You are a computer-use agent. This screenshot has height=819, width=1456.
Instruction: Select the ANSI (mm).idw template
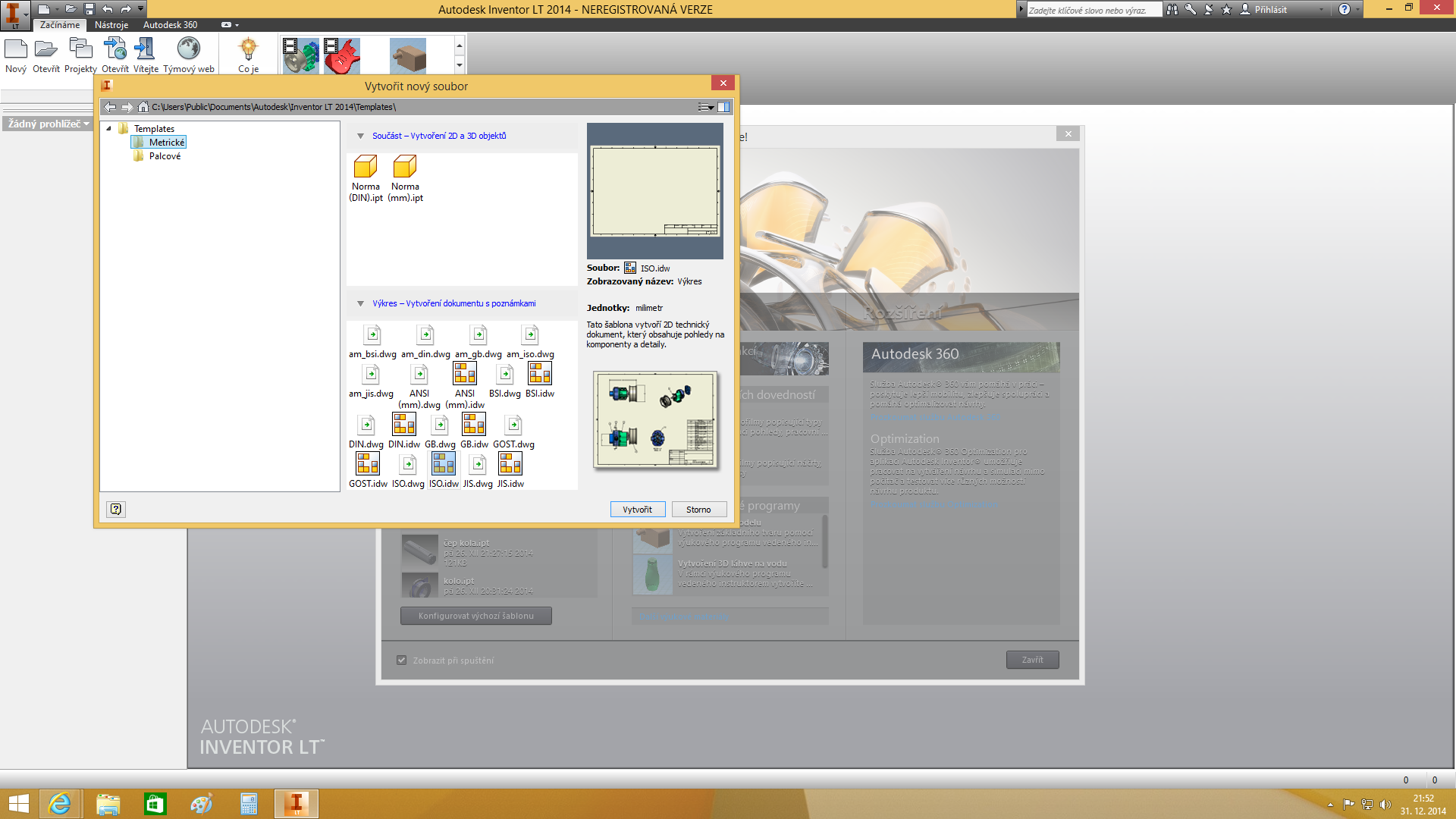pos(465,387)
